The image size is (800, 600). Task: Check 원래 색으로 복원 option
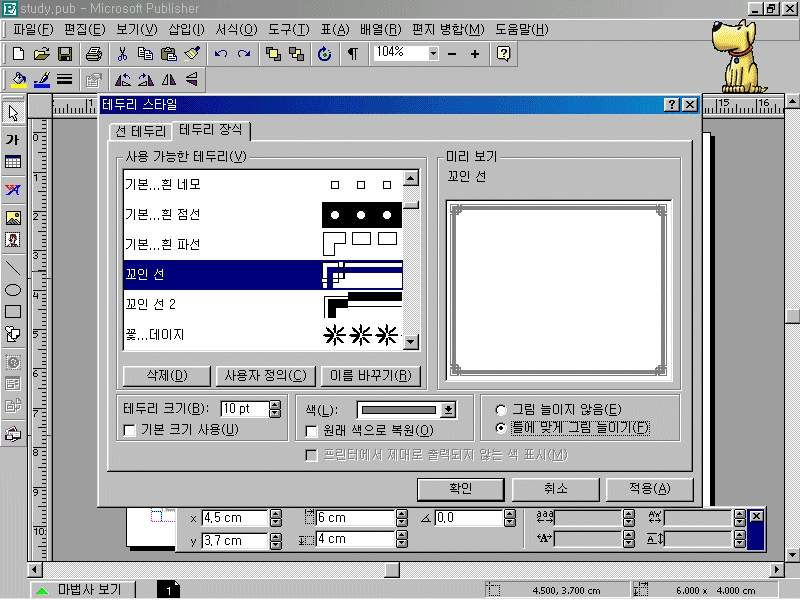[x=312, y=430]
